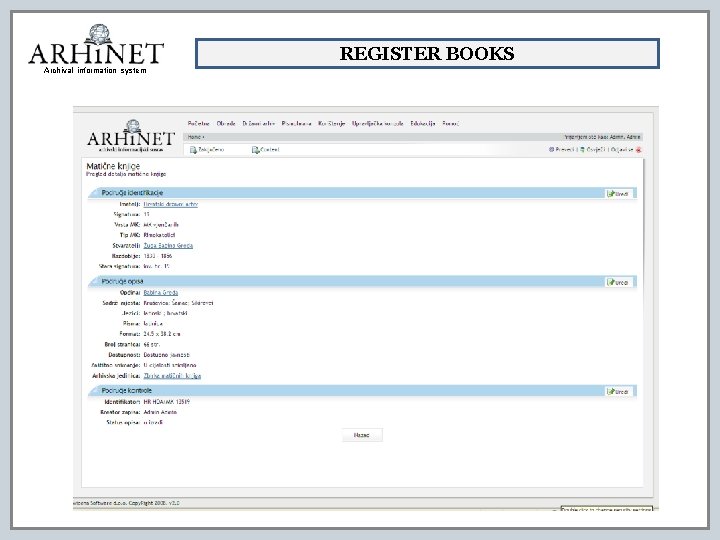
Task: Click the red Odjavi se logout icon
Action: (x=638, y=150)
